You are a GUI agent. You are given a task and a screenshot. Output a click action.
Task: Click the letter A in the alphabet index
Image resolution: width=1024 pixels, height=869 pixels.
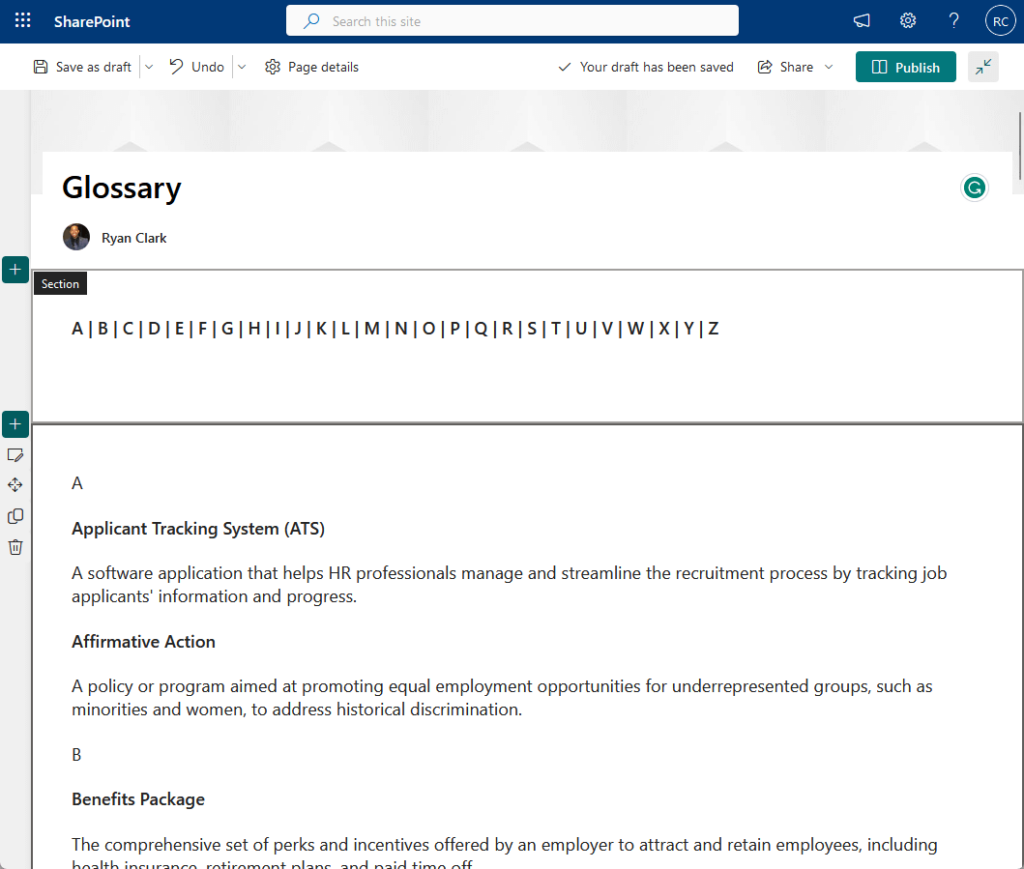click(x=77, y=328)
